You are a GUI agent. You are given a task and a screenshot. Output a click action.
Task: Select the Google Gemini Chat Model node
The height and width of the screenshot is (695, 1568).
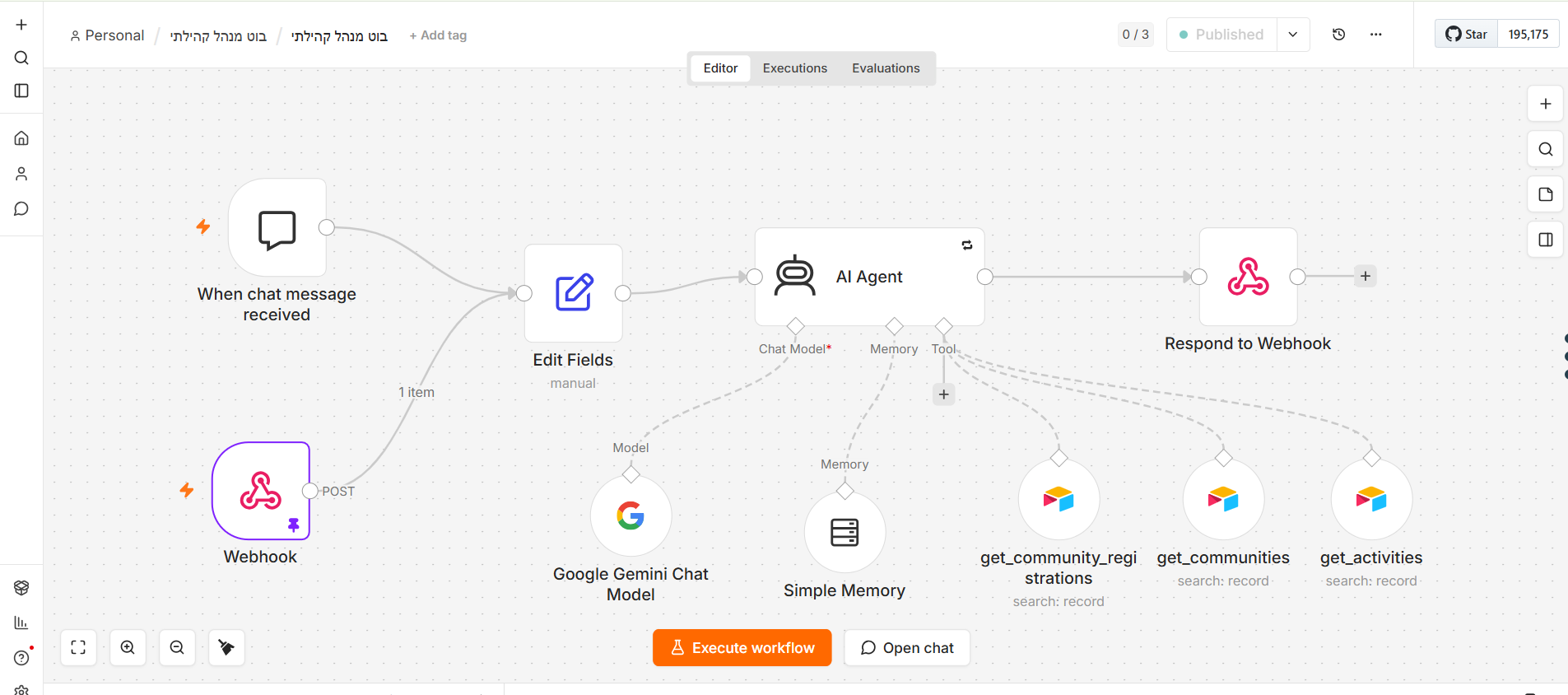click(630, 516)
